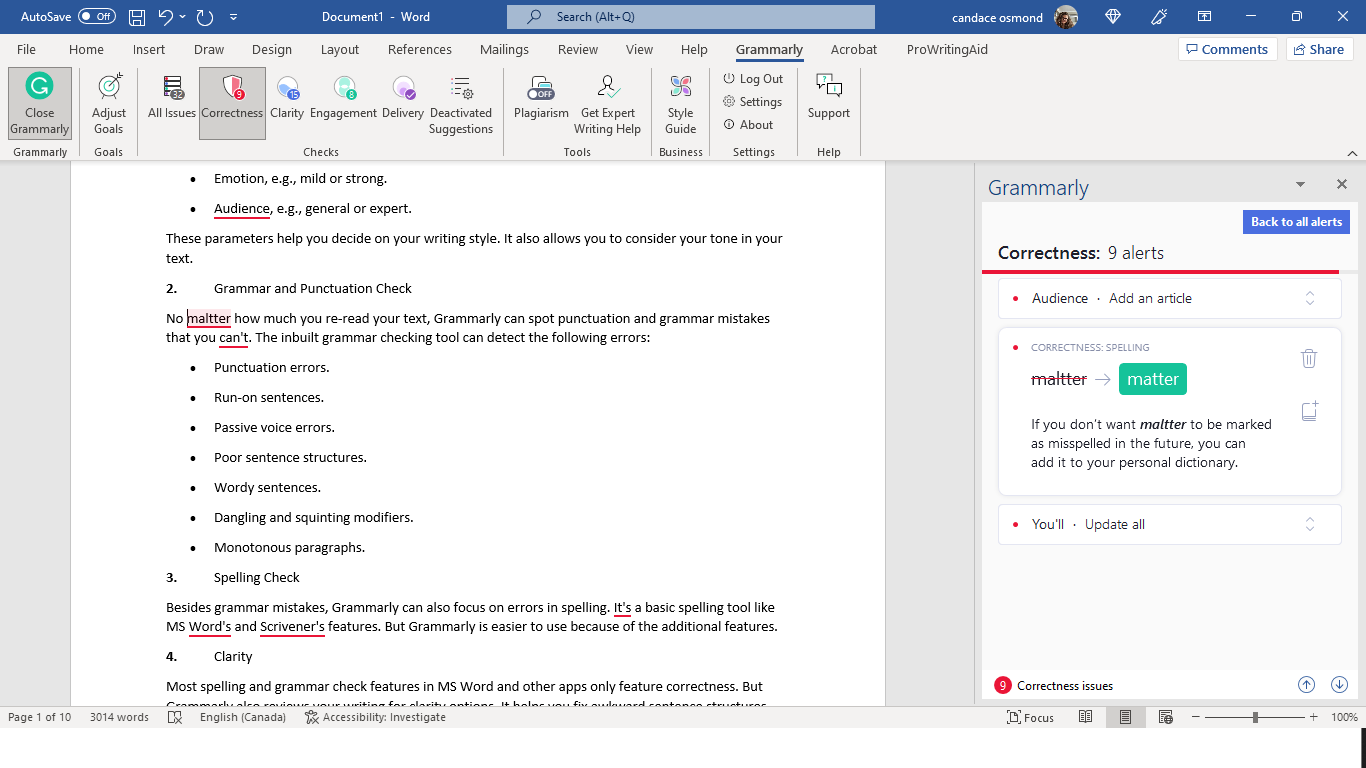Toggle AutoSave switch

click(x=97, y=17)
